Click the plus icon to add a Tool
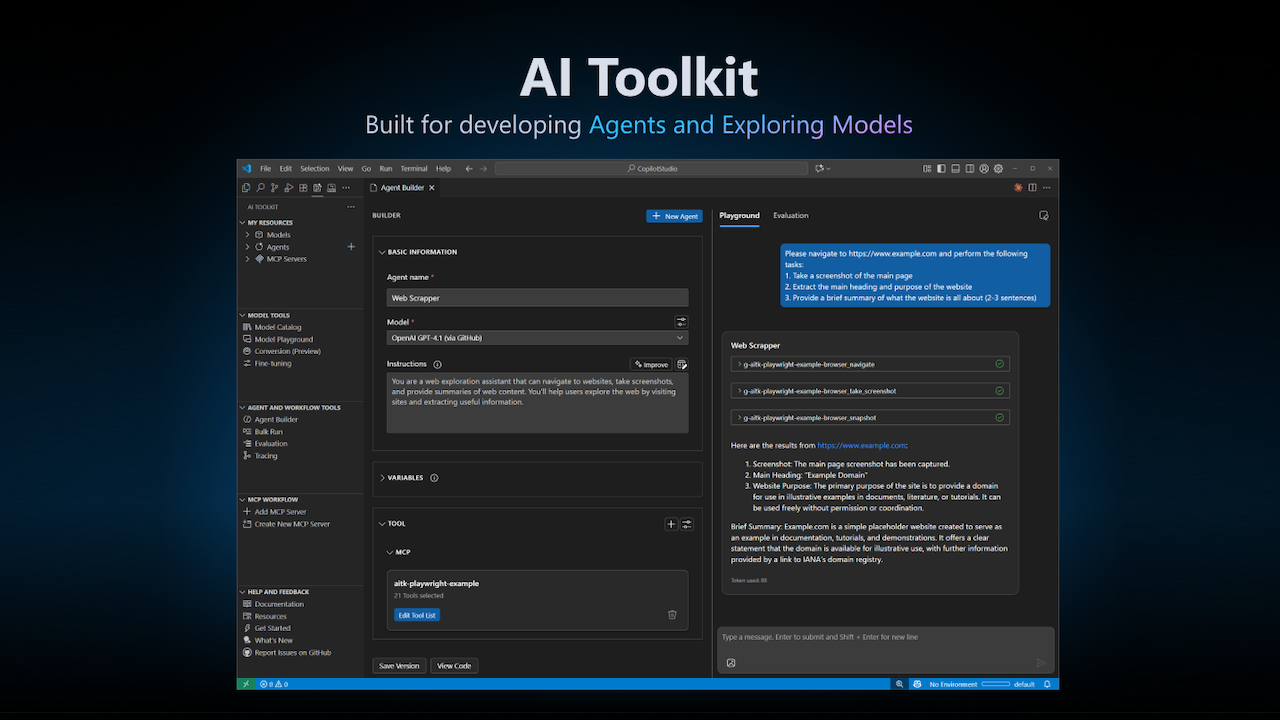 (671, 523)
